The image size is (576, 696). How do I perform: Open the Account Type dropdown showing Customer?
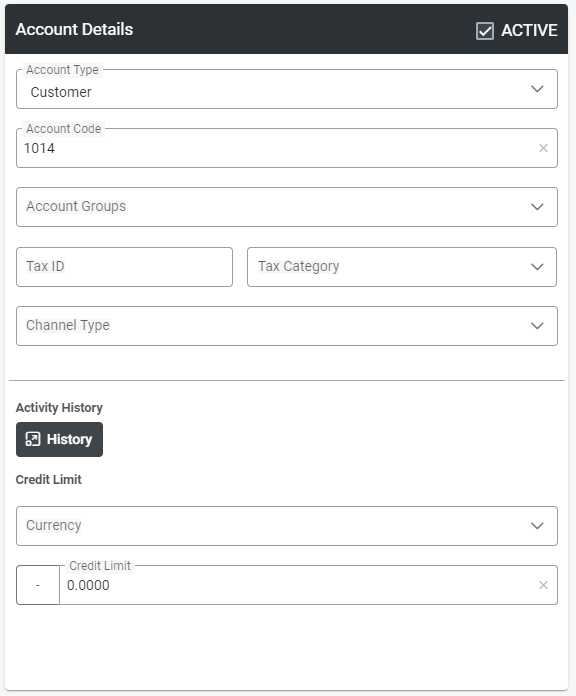(287, 89)
